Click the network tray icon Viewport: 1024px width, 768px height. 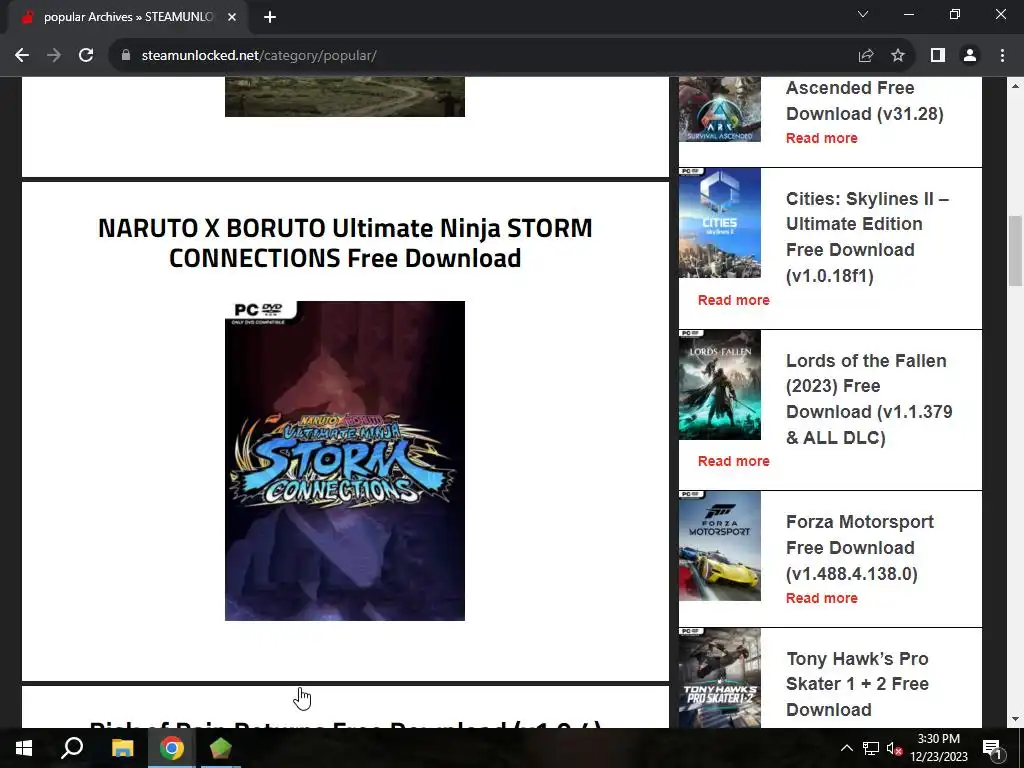[870, 748]
